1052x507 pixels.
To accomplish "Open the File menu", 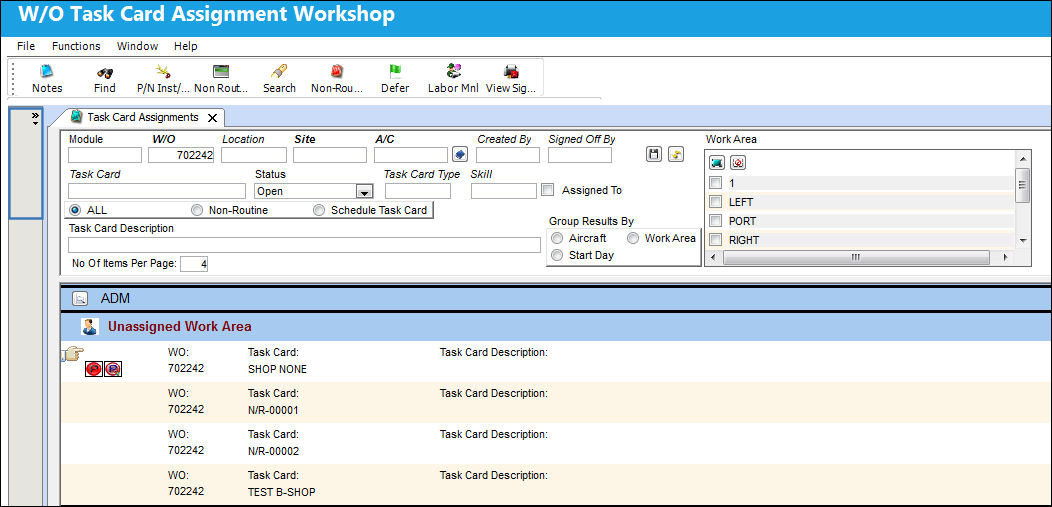I will (x=26, y=46).
